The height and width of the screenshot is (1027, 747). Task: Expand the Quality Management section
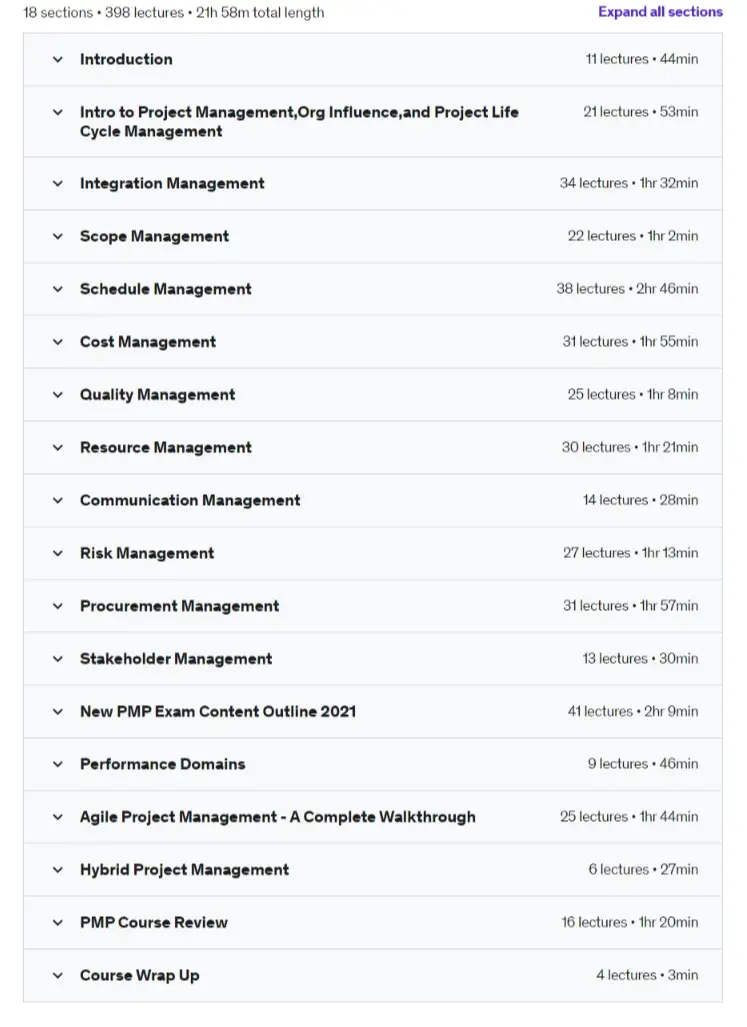point(157,394)
